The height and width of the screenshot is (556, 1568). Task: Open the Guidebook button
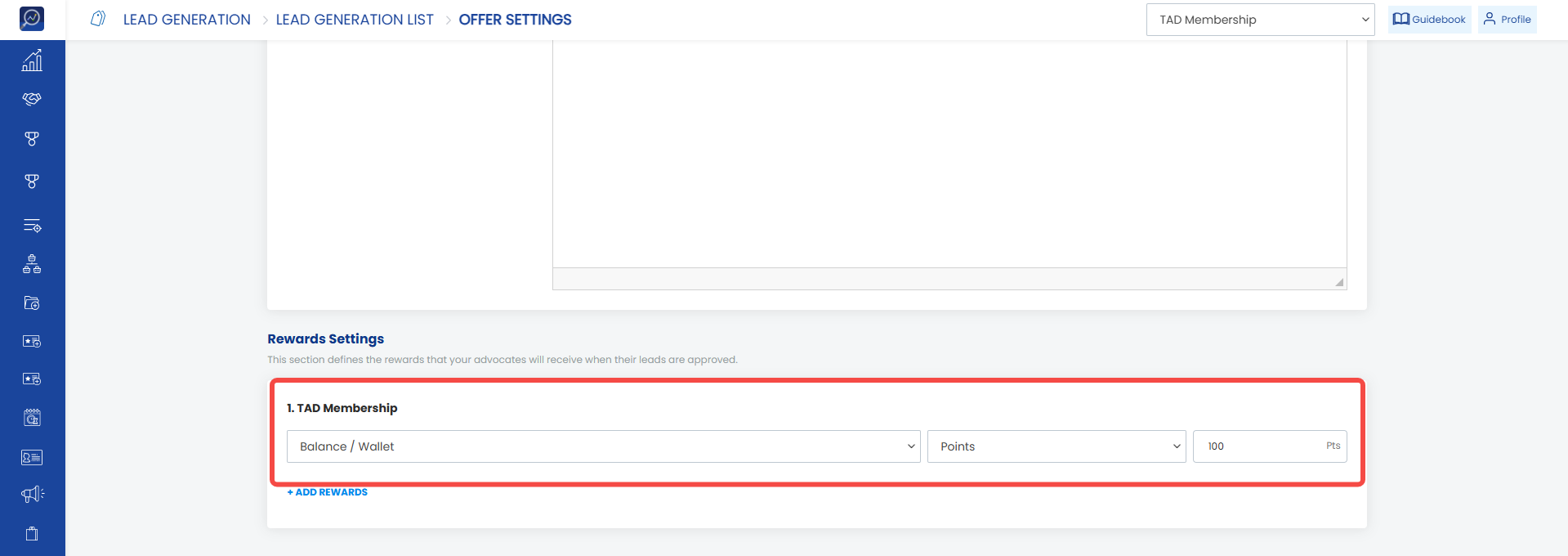tap(1429, 20)
